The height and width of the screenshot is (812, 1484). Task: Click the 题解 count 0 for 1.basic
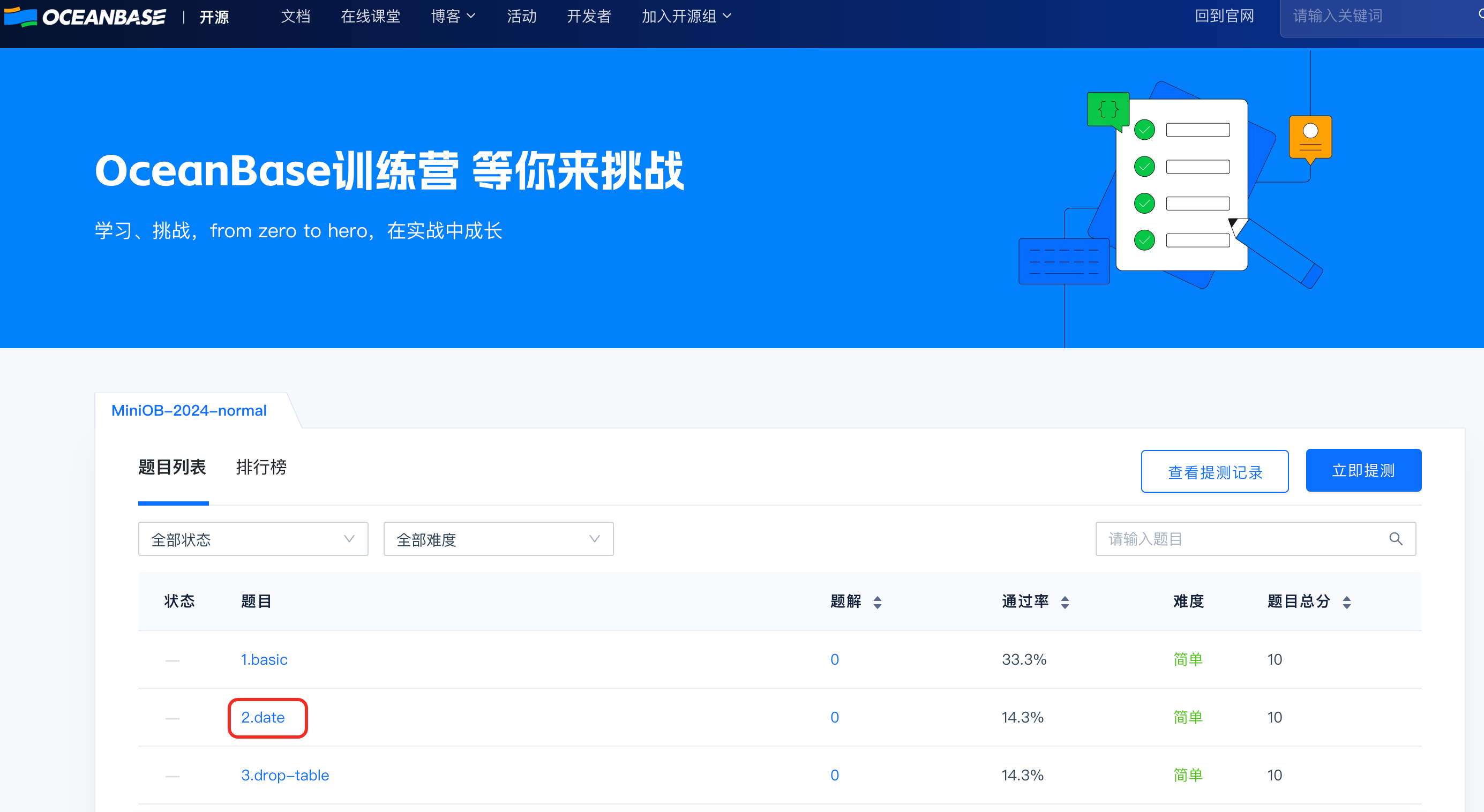[x=835, y=659]
